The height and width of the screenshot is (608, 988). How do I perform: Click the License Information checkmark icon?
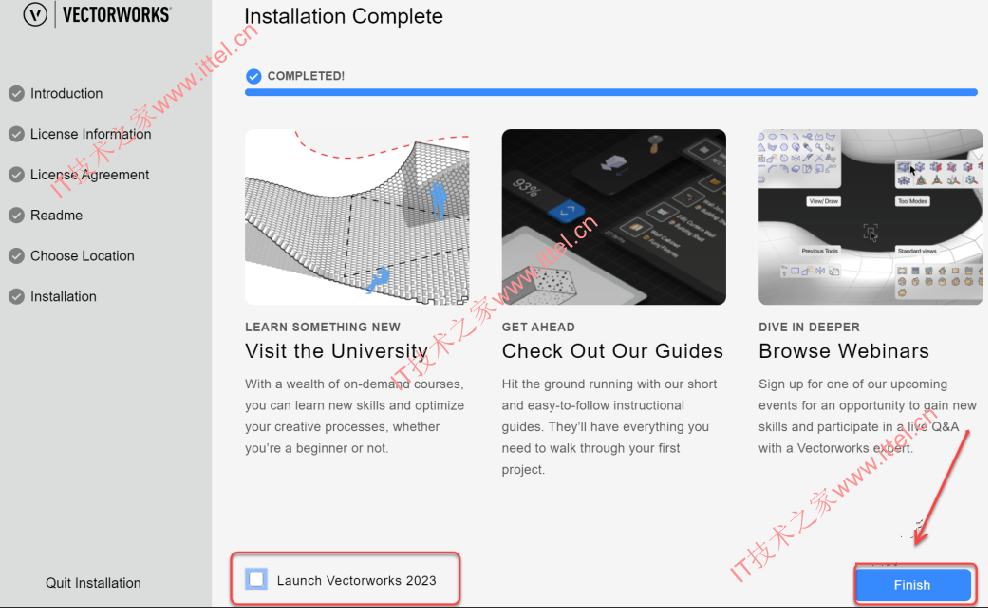(17, 134)
